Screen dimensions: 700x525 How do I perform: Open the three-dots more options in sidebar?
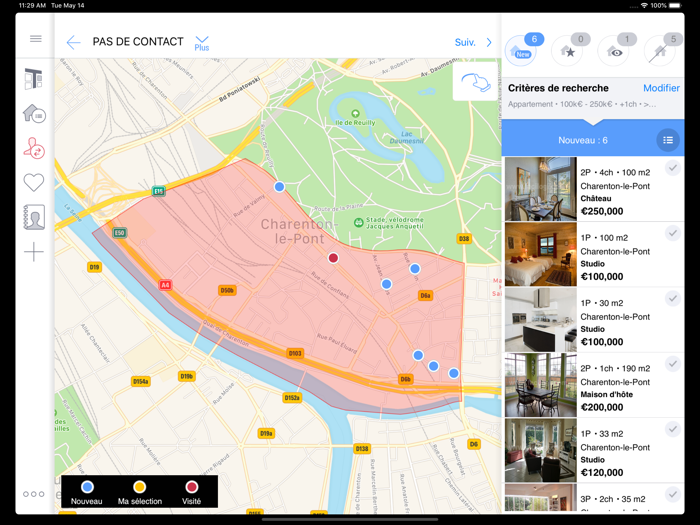34,494
